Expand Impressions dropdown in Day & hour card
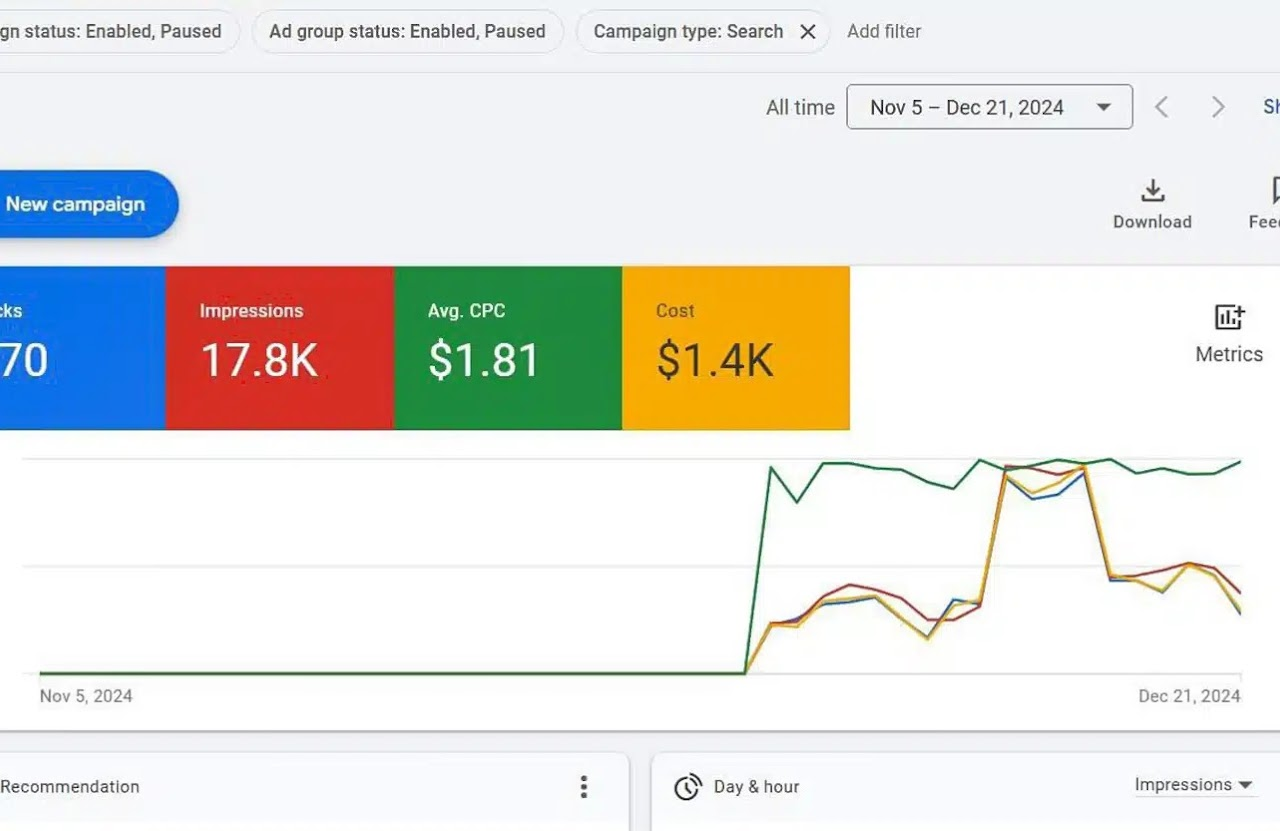Viewport: 1280px width, 831px height. click(1194, 785)
